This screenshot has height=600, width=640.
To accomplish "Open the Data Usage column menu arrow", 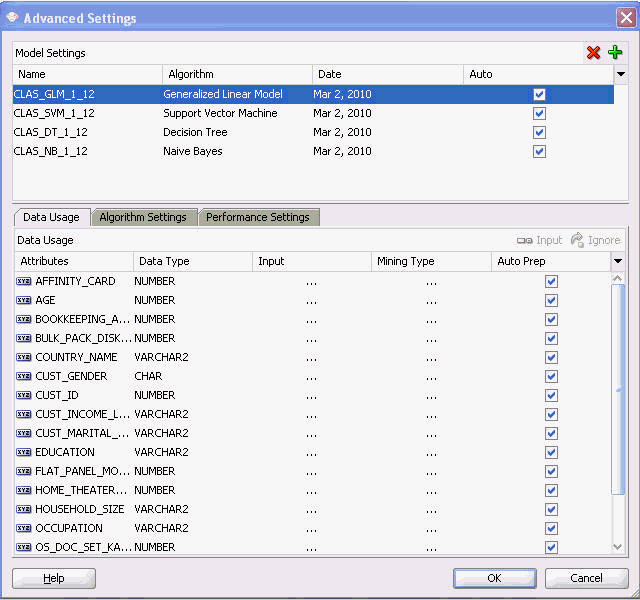I will tap(617, 261).
